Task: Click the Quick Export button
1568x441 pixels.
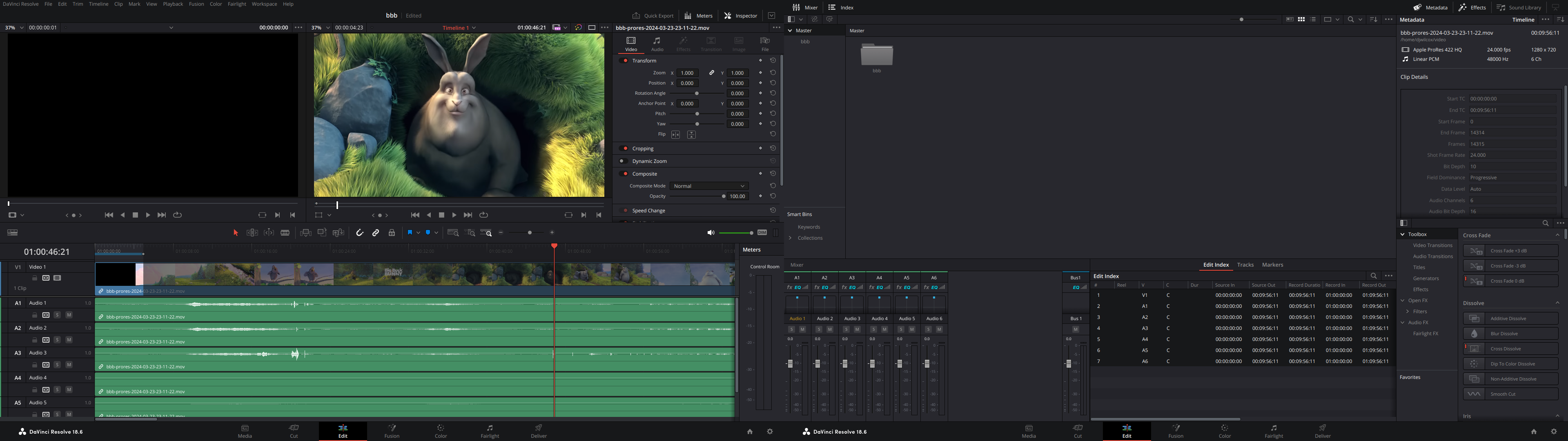Action: 653,15
